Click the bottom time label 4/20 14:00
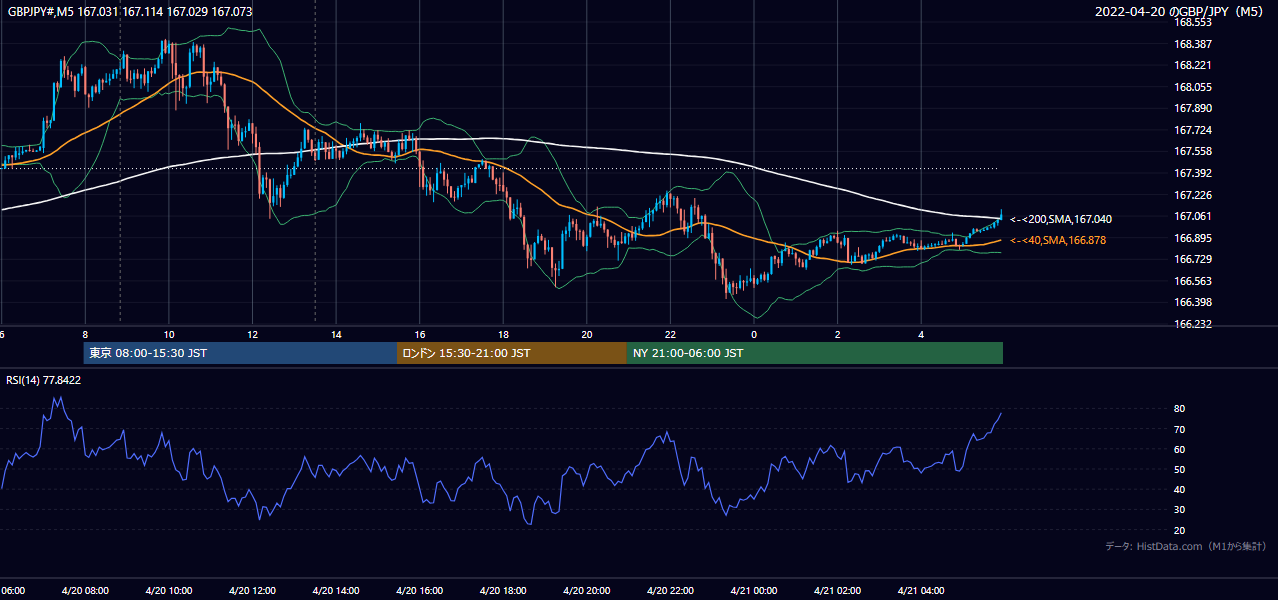 336,590
